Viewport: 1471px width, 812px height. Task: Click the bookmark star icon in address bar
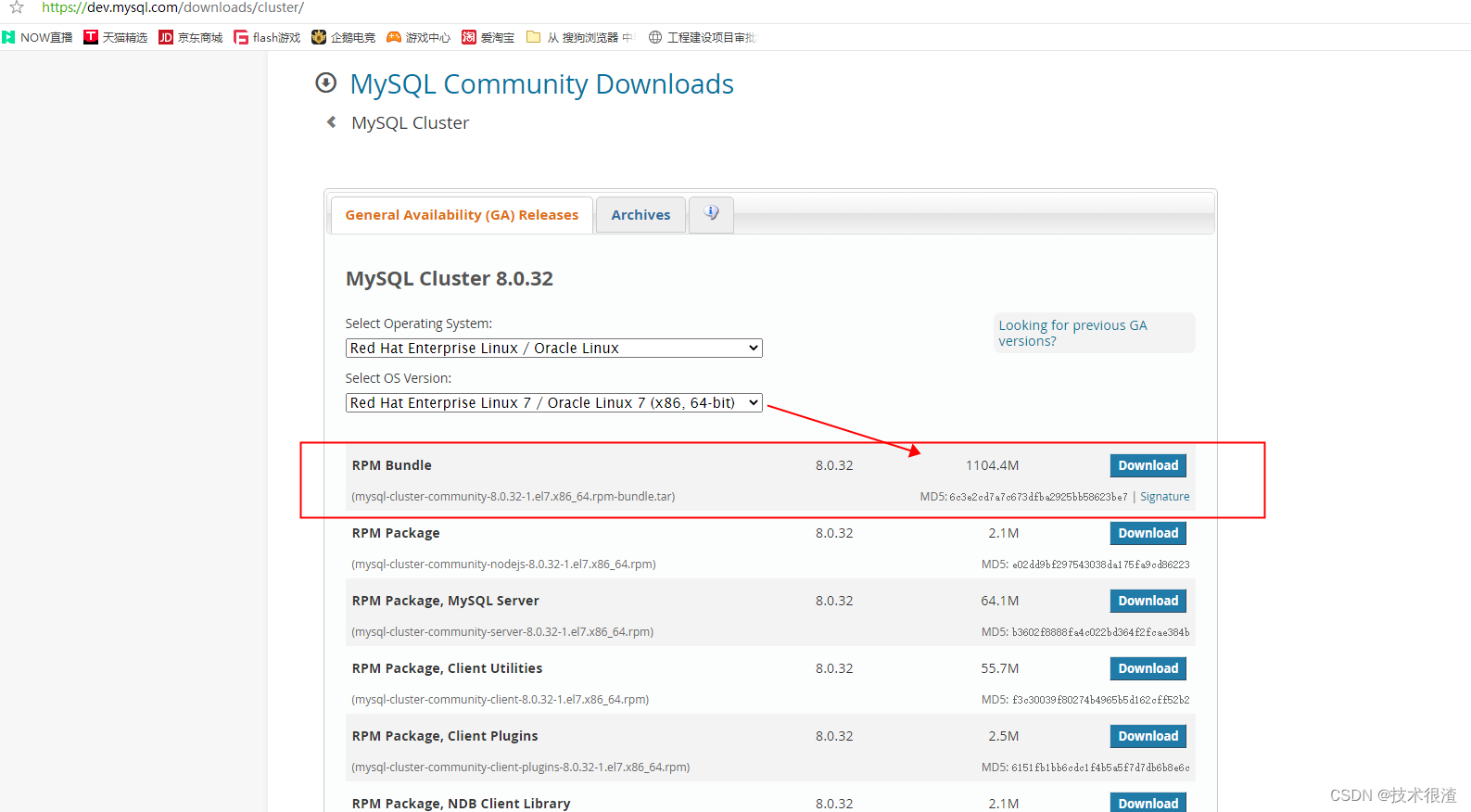(x=17, y=7)
